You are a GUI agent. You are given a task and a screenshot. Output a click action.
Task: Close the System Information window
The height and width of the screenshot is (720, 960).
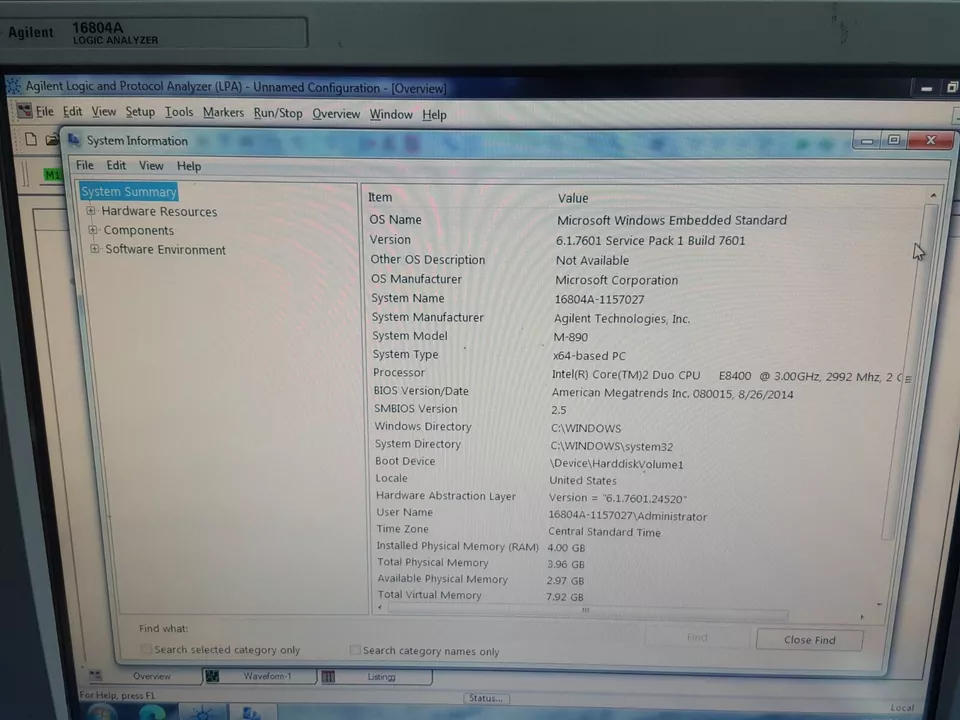(x=931, y=140)
